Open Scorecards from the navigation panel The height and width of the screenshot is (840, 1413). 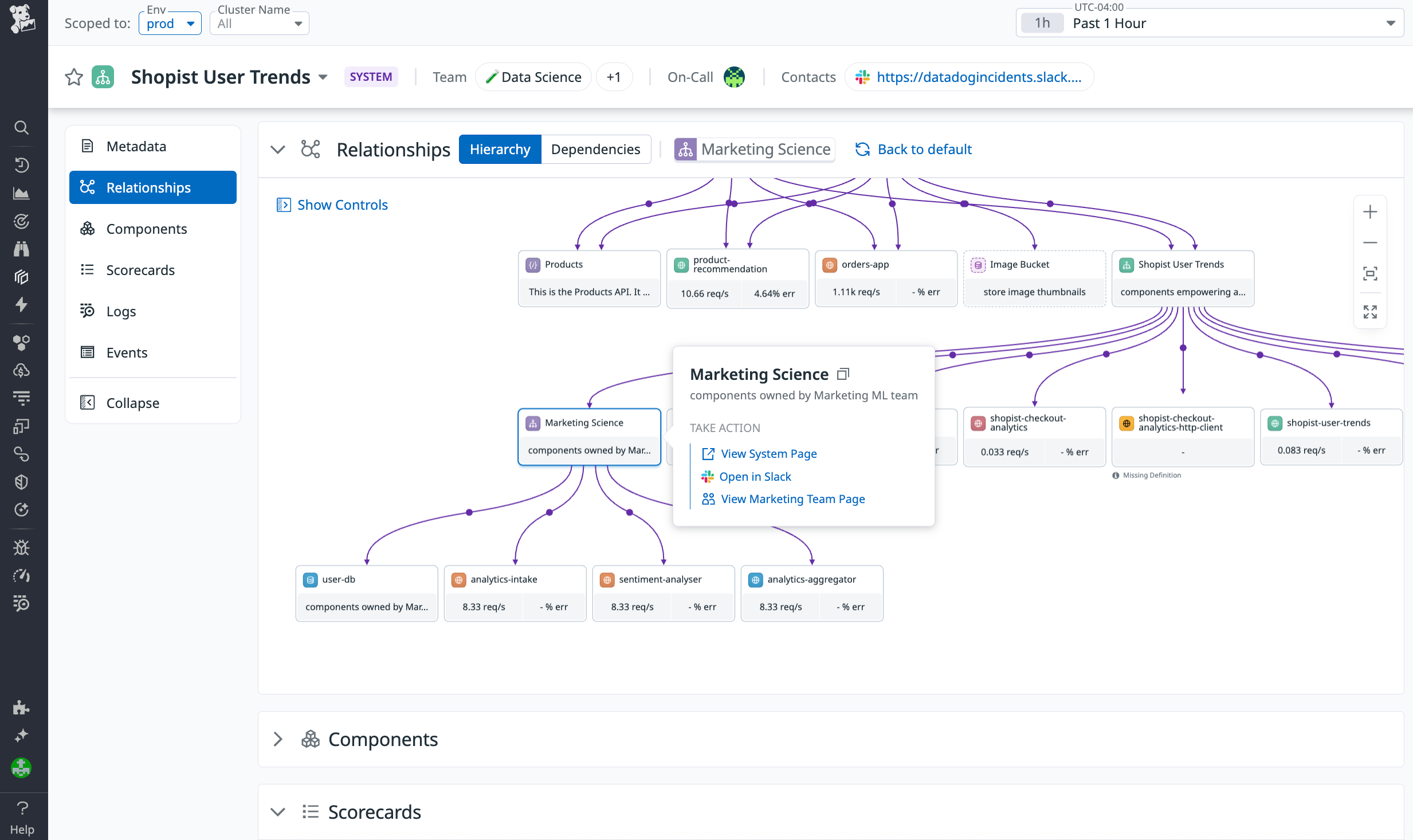point(140,270)
